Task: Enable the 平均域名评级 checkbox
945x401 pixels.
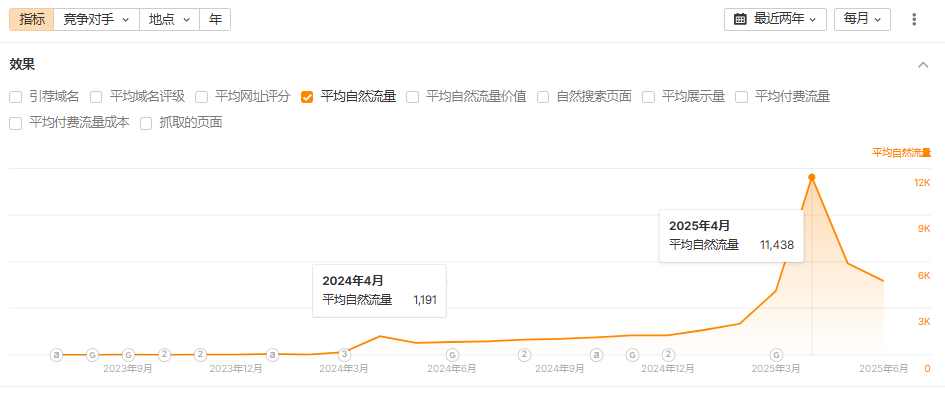Action: click(96, 96)
